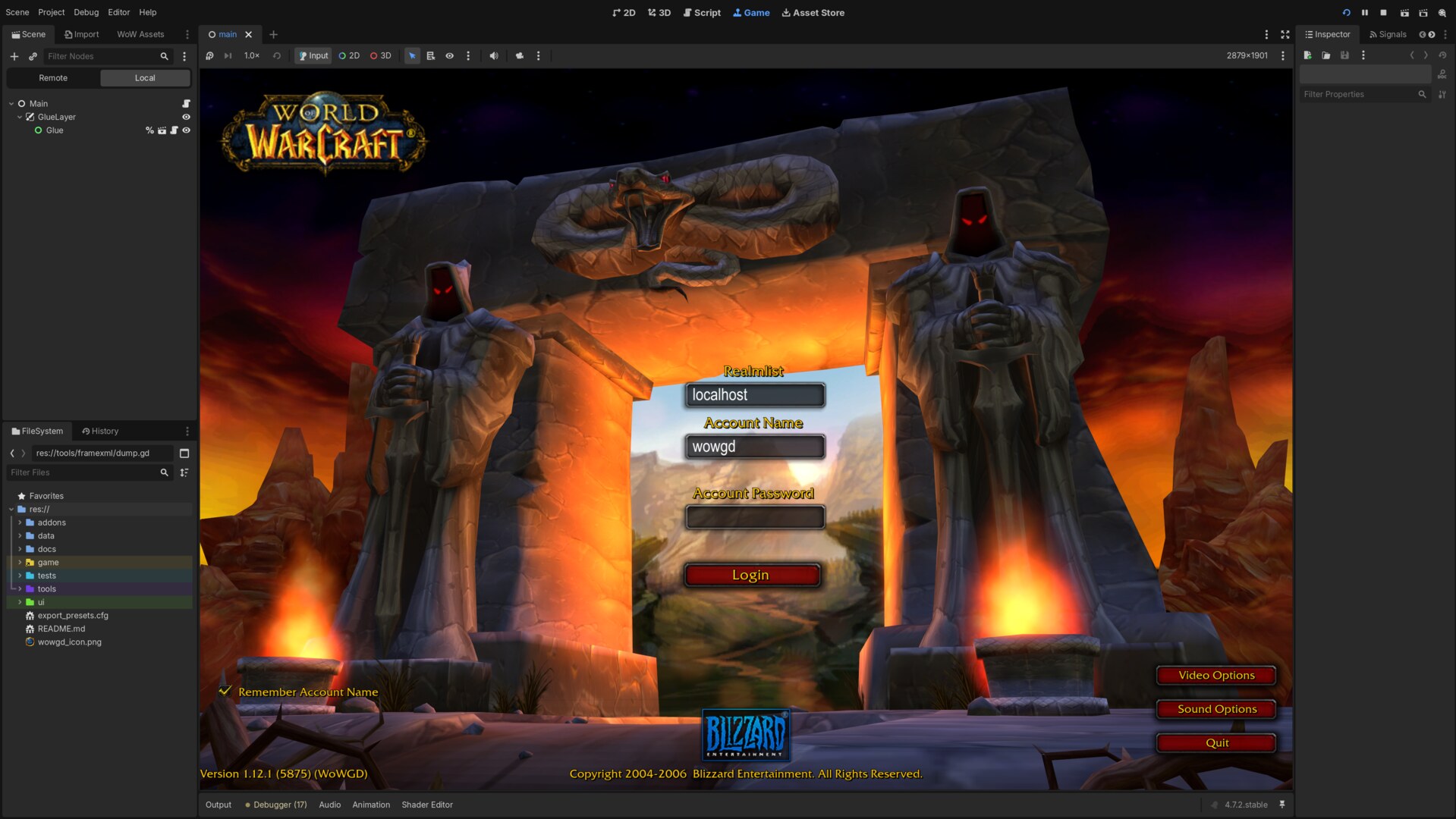The height and width of the screenshot is (819, 1456).
Task: Open the Inspector object history clock icon
Action: click(1442, 55)
